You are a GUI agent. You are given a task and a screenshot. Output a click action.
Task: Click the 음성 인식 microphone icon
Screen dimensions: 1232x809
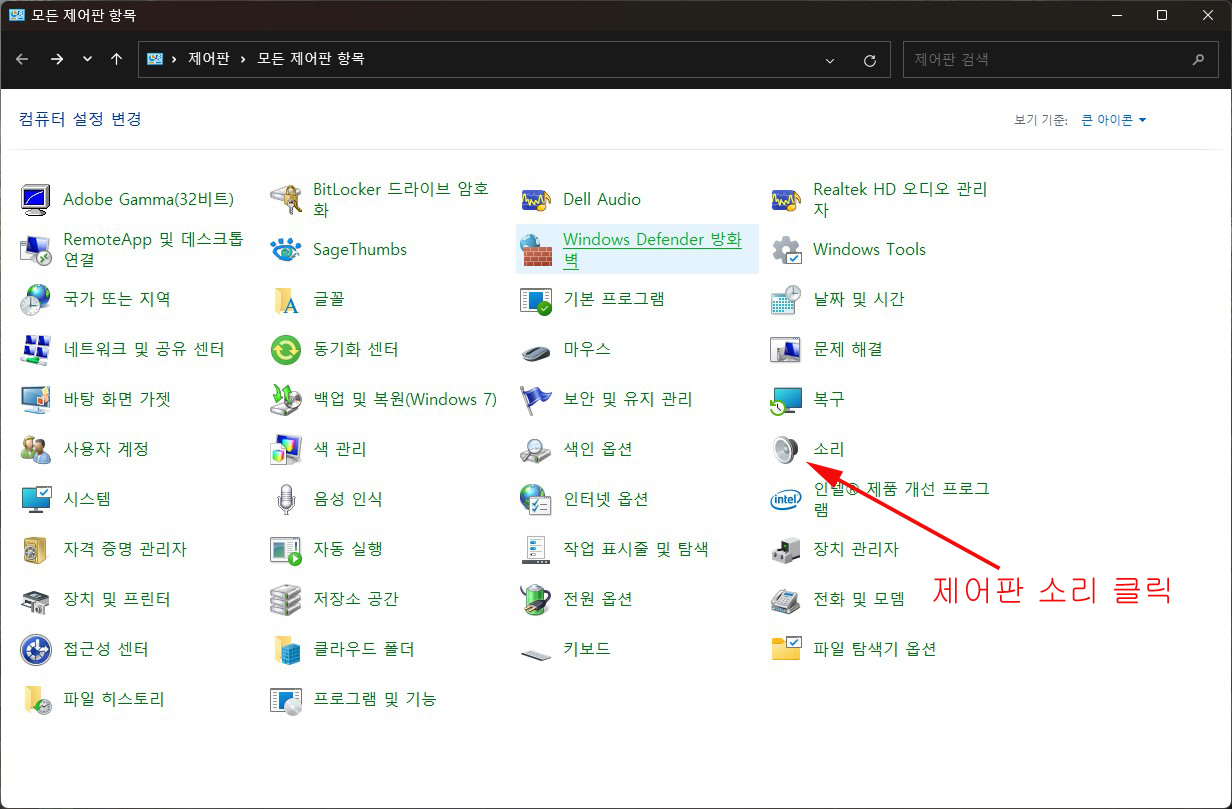[286, 499]
